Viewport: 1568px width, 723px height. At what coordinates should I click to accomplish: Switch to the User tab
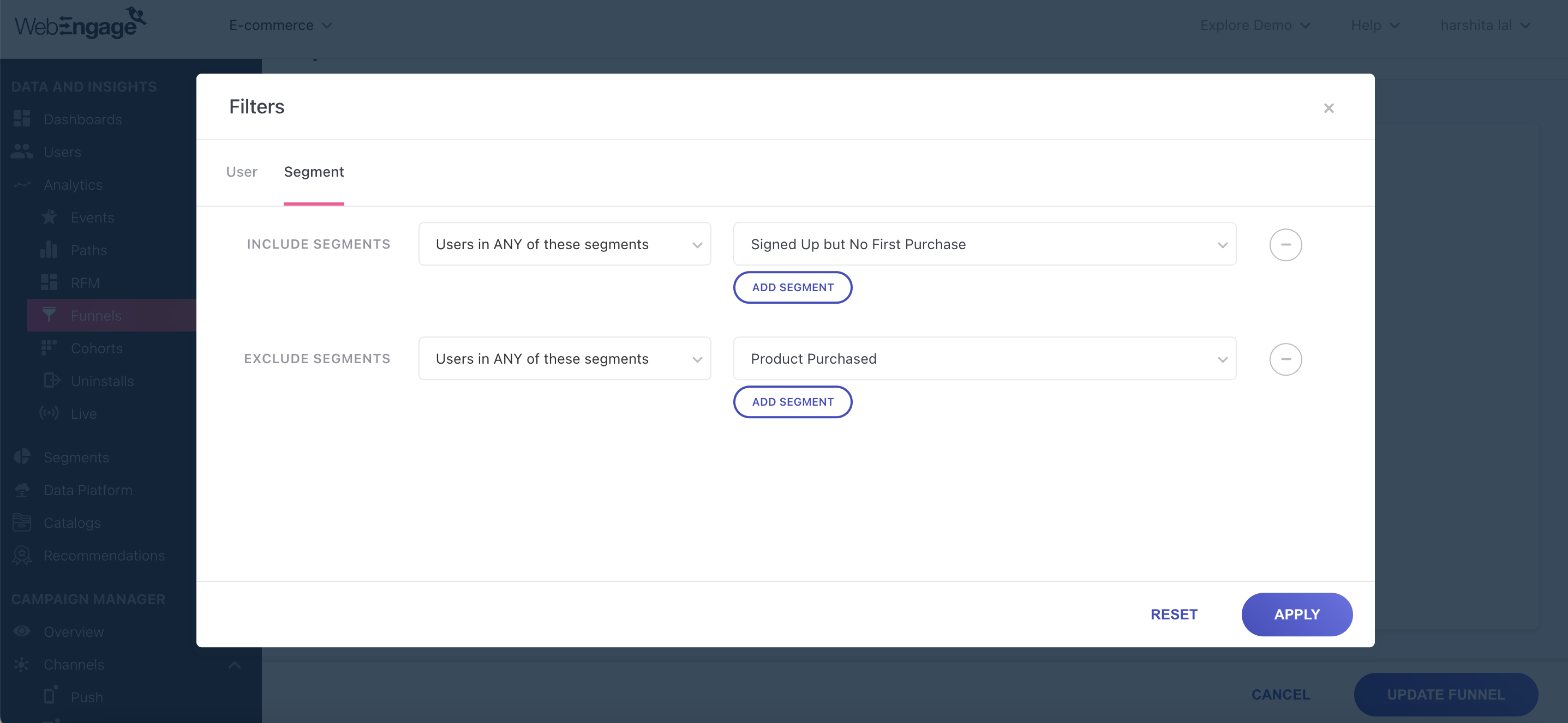click(x=241, y=171)
